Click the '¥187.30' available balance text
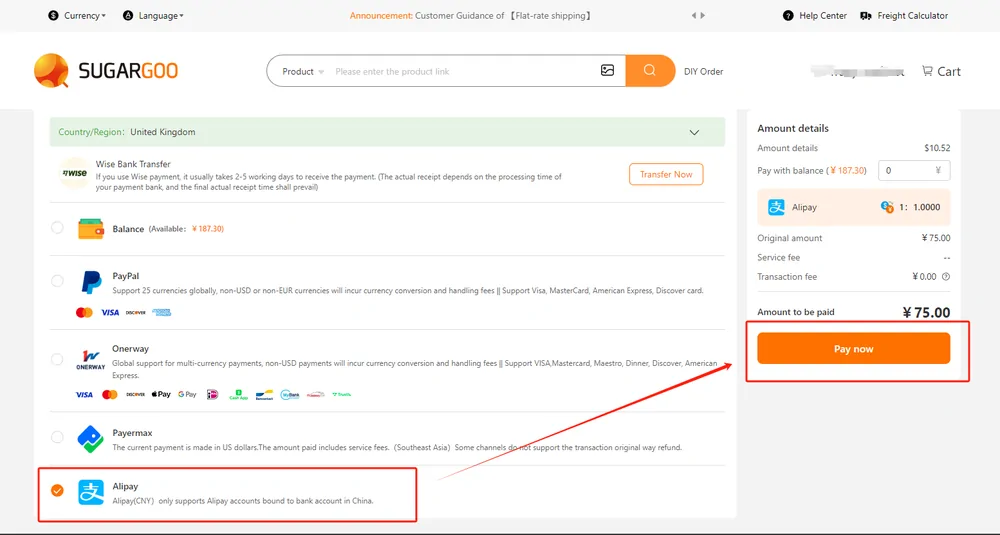Viewport: 1000px width, 535px height. pyautogui.click(x=207, y=229)
